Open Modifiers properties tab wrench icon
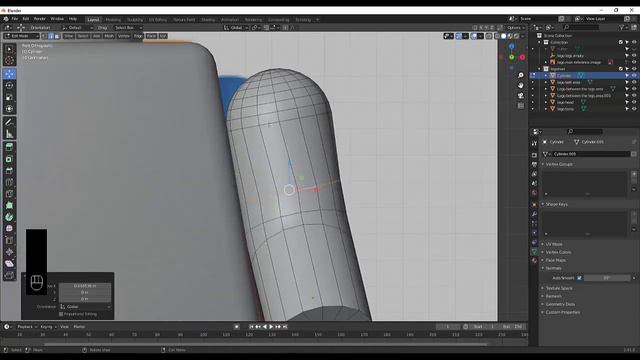Viewport: 640px width, 360px height. click(x=534, y=213)
